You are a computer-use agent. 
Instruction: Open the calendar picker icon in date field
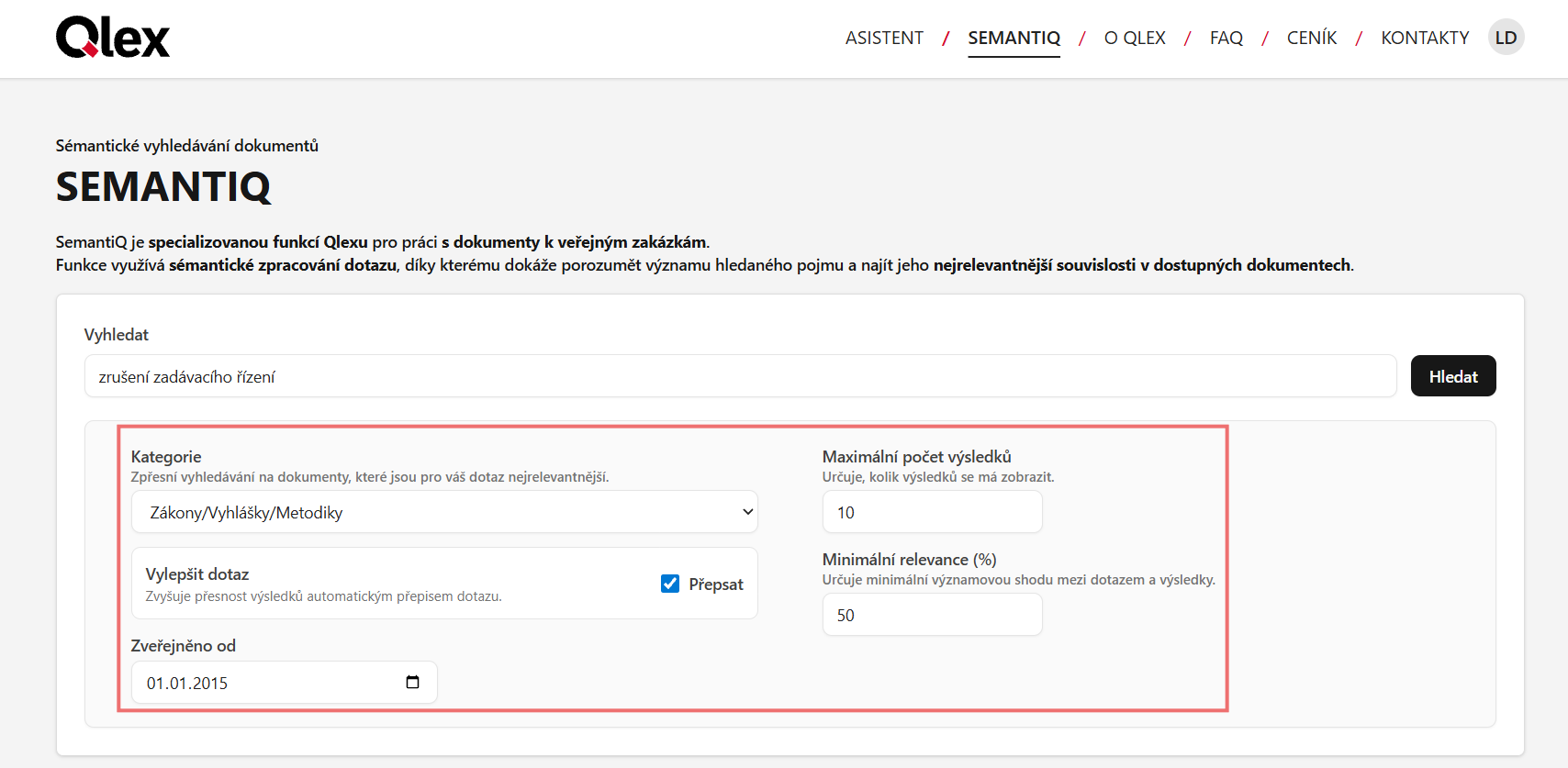[412, 683]
